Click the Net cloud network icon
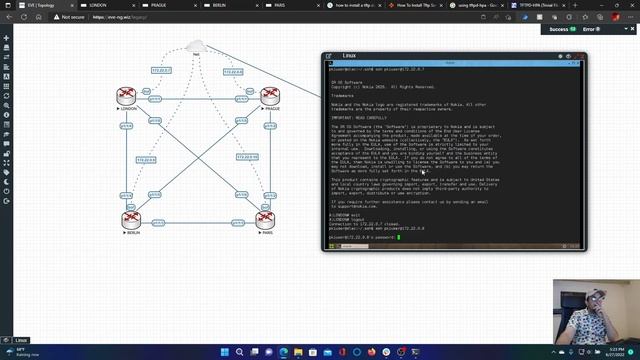640x360 pixels. 196,46
